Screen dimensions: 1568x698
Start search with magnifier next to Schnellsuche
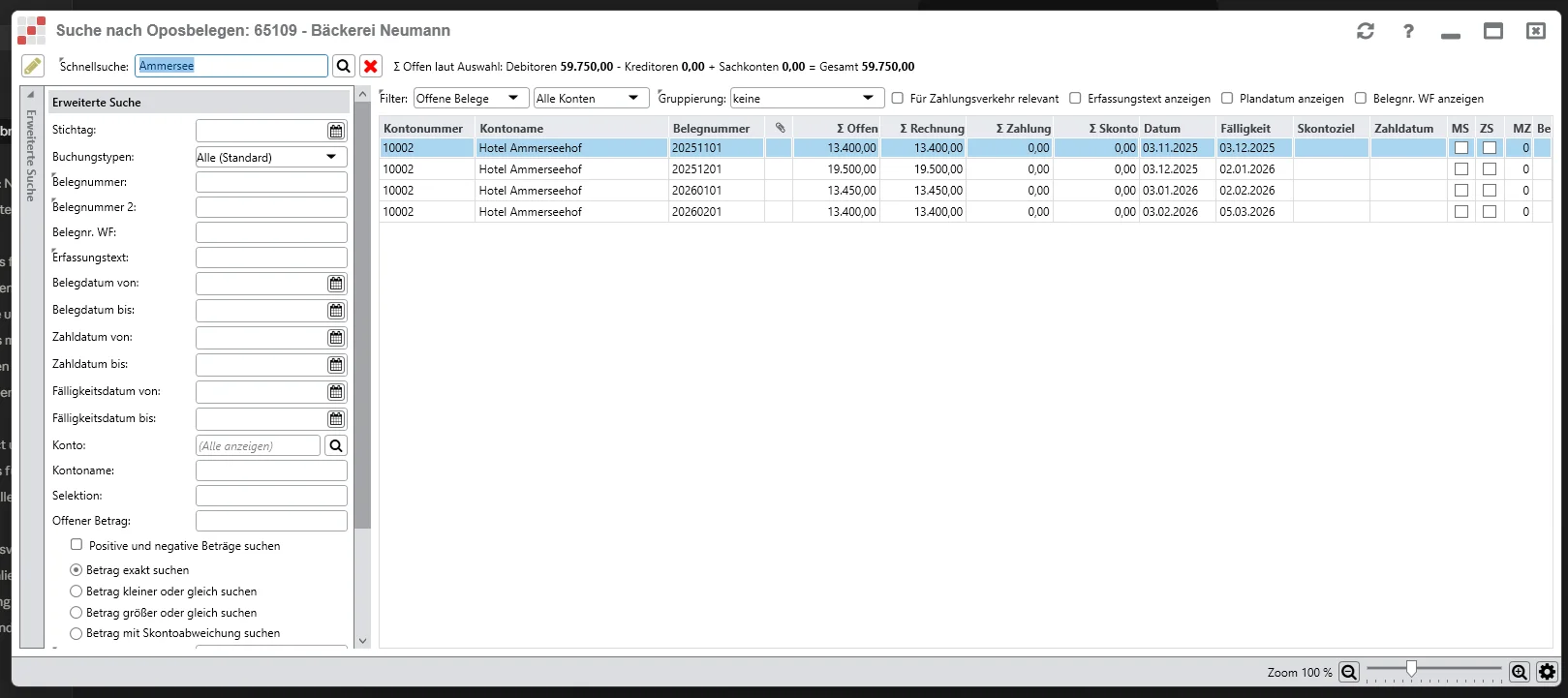pyautogui.click(x=343, y=66)
